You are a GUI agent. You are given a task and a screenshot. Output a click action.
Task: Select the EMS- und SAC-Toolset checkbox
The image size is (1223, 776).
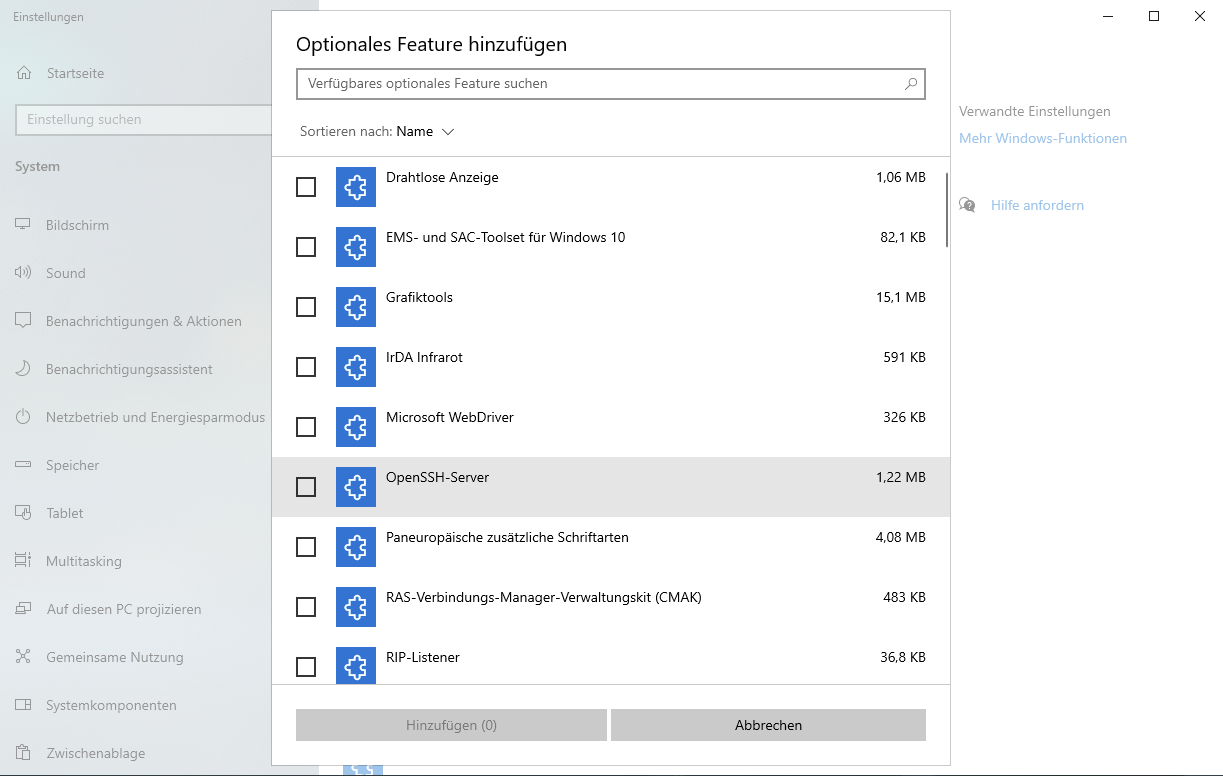(306, 247)
